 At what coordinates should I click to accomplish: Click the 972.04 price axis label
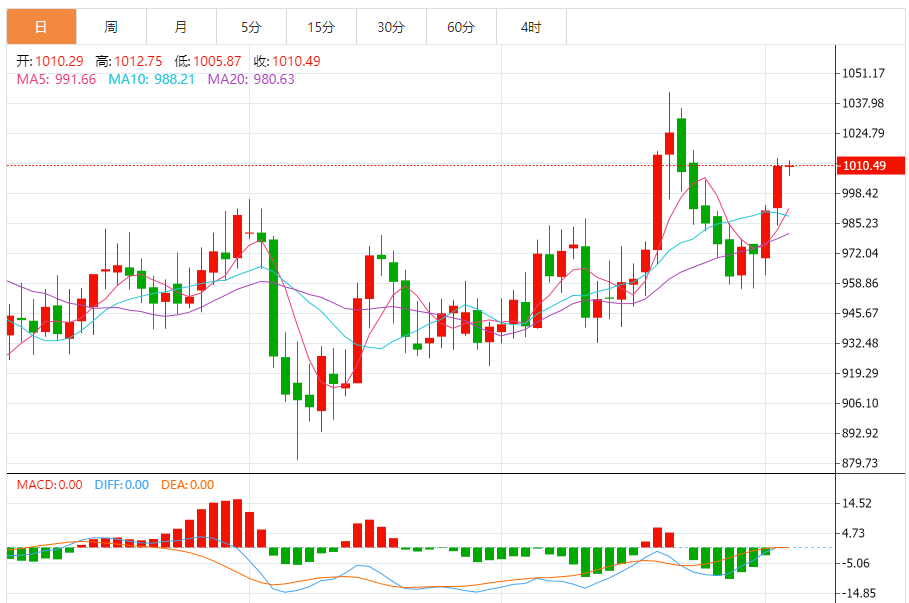(x=860, y=253)
